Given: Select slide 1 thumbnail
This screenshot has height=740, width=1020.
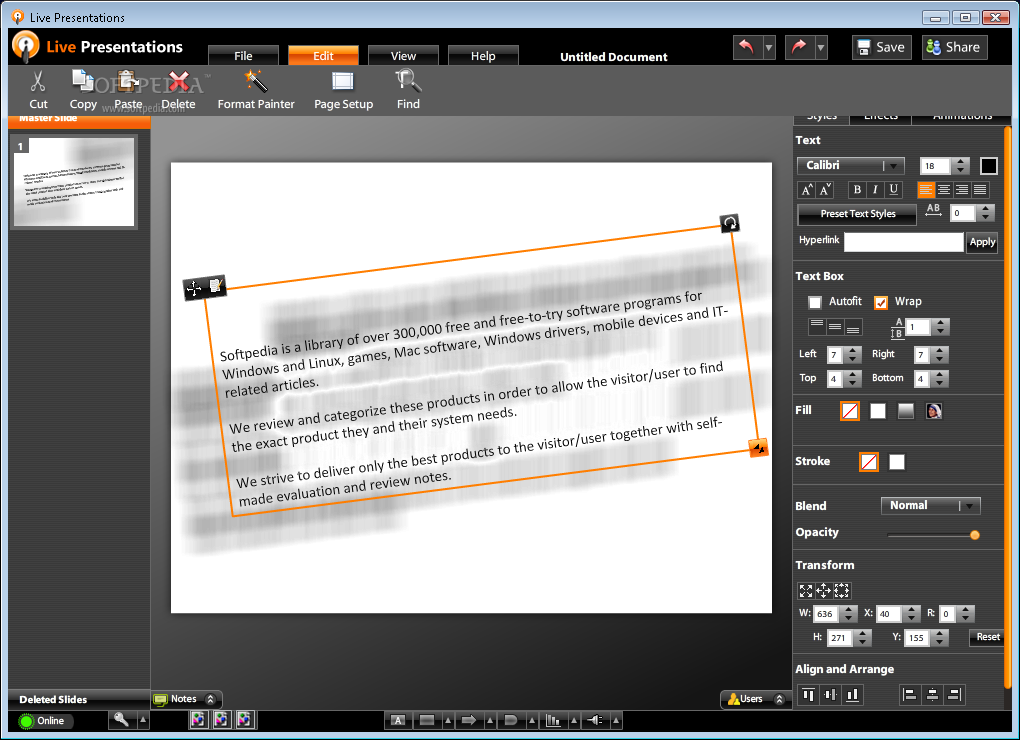Looking at the screenshot, I should click(x=74, y=182).
